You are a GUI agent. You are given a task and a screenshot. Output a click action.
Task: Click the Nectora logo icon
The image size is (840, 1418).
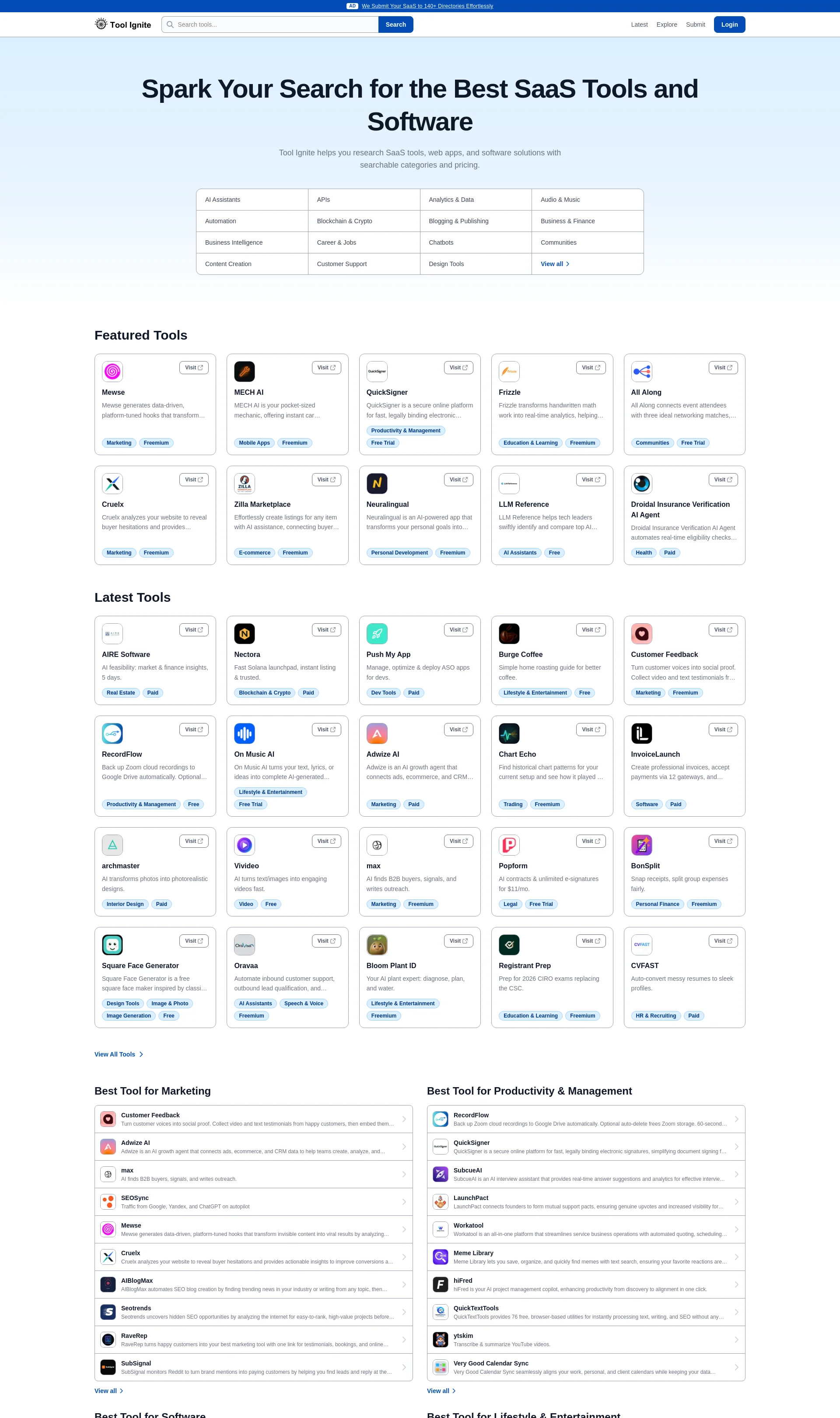point(245,633)
